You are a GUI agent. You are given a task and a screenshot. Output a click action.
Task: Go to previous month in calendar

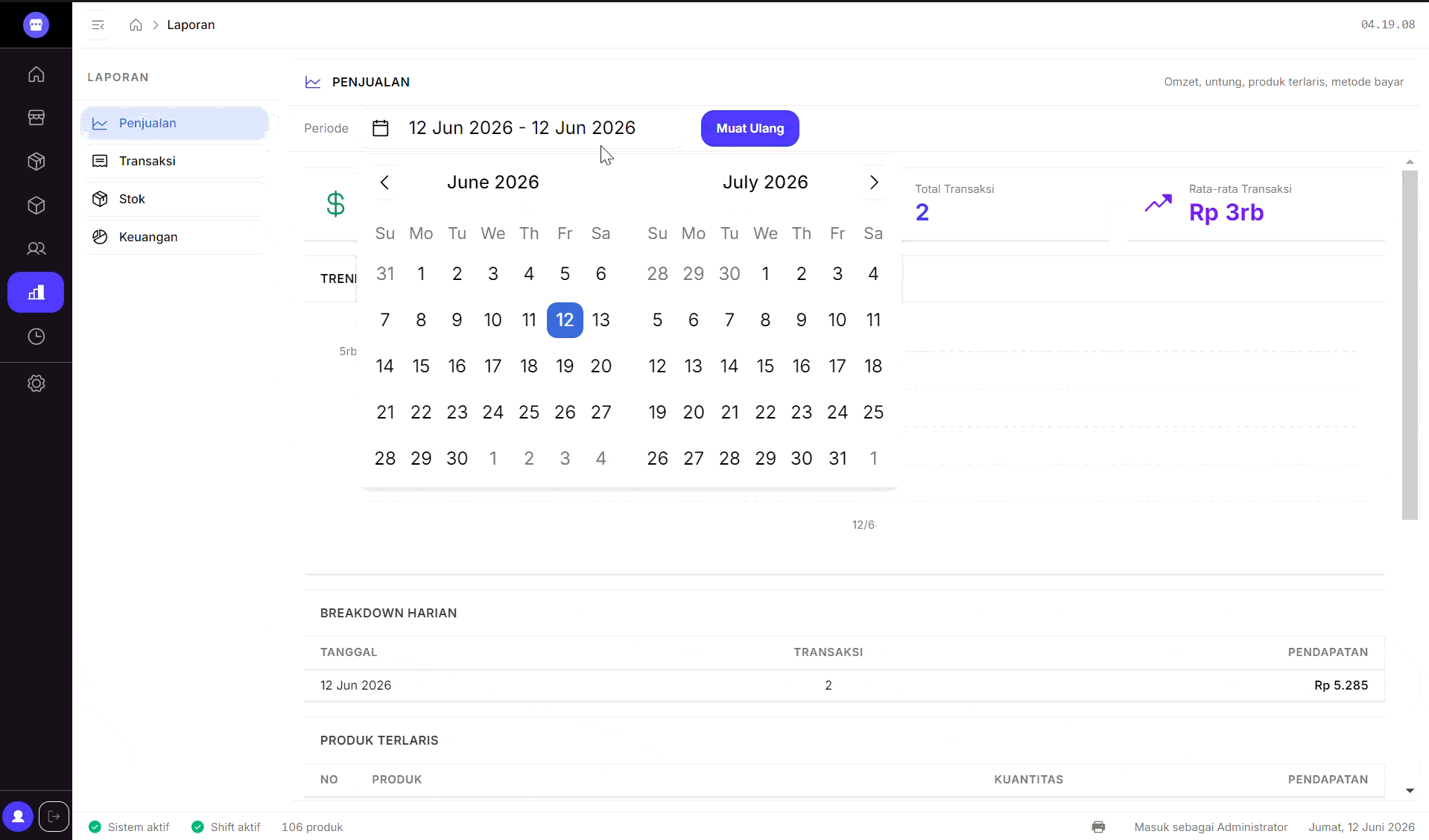384,182
